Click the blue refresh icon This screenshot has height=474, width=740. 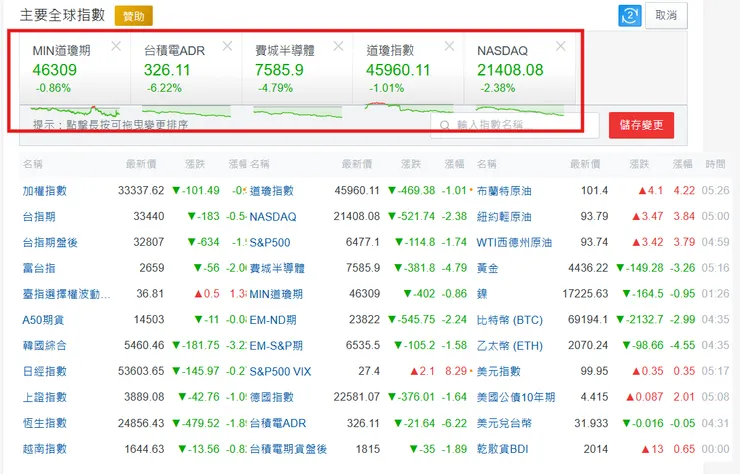[630, 16]
